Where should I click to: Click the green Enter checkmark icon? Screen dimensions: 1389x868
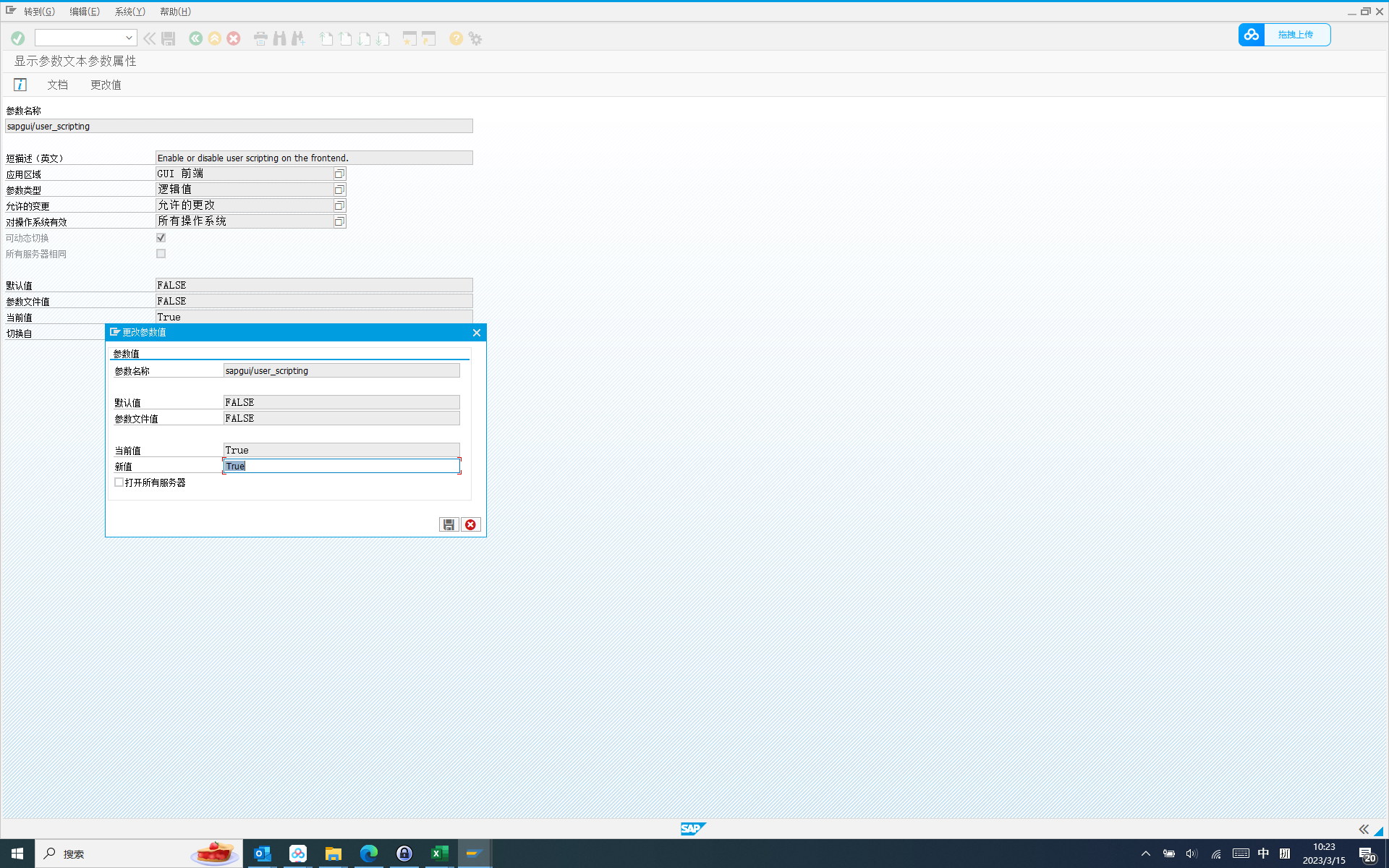pyautogui.click(x=18, y=38)
